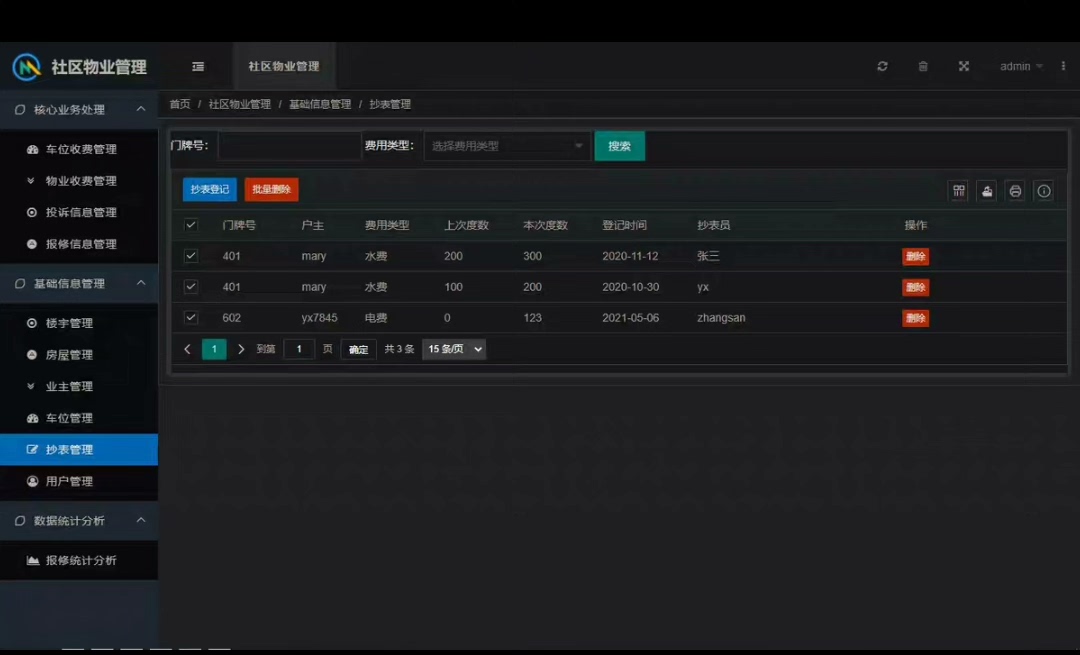Image resolution: width=1080 pixels, height=655 pixels.
Task: Uncheck the row for door 602
Action: [x=191, y=318]
